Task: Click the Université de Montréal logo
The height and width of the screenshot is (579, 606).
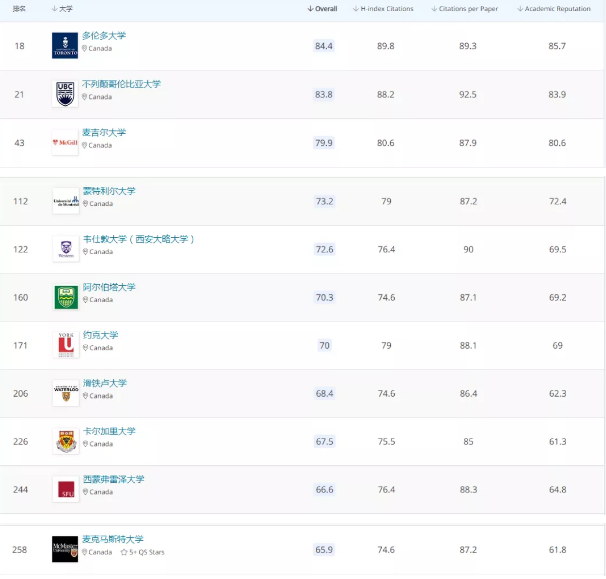Action: click(x=66, y=201)
